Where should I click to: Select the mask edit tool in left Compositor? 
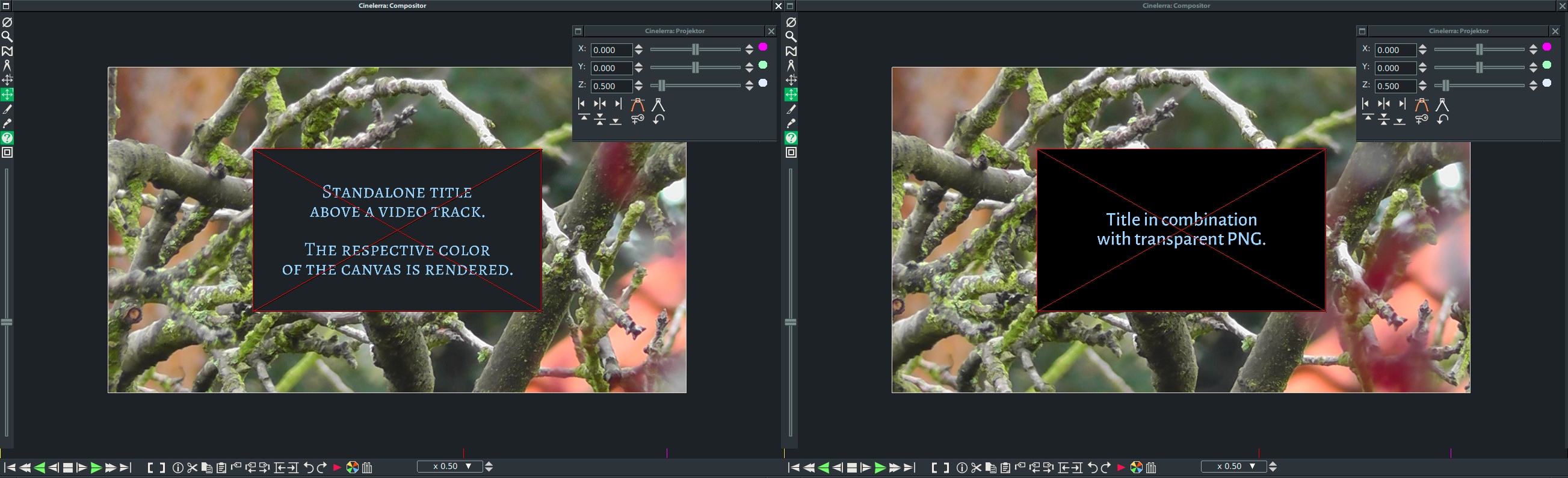click(x=7, y=51)
